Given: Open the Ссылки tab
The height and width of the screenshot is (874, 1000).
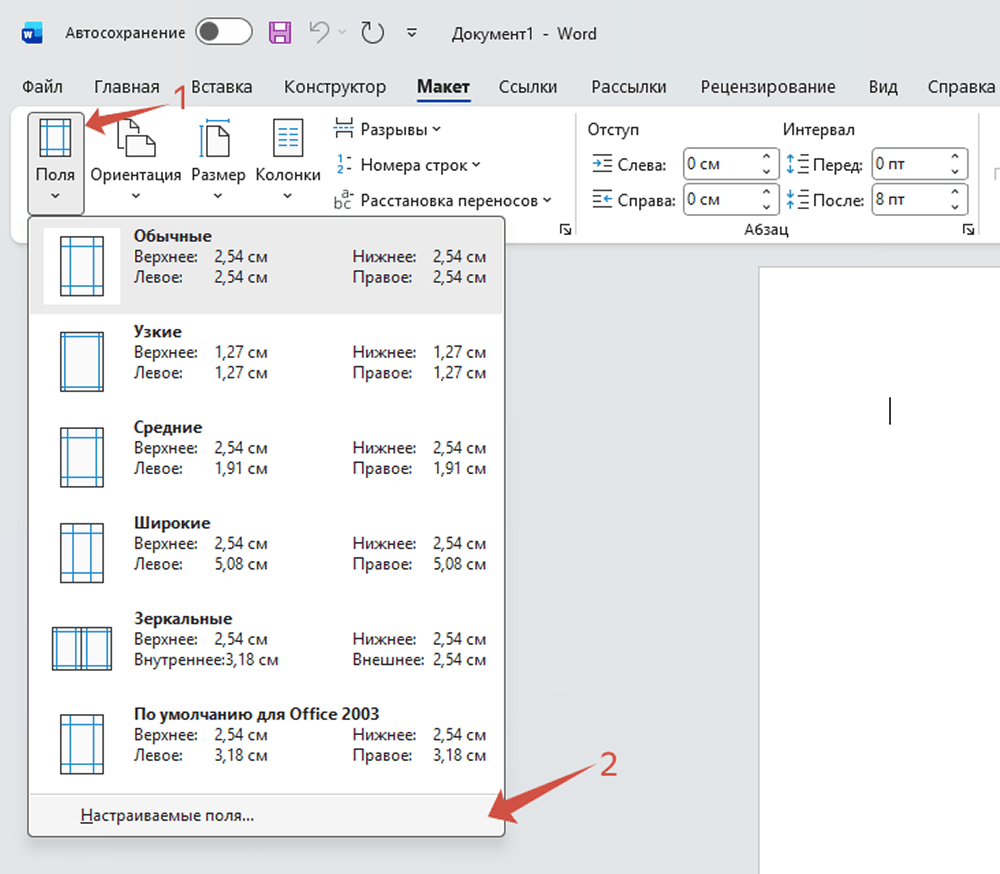Looking at the screenshot, I should point(527,87).
